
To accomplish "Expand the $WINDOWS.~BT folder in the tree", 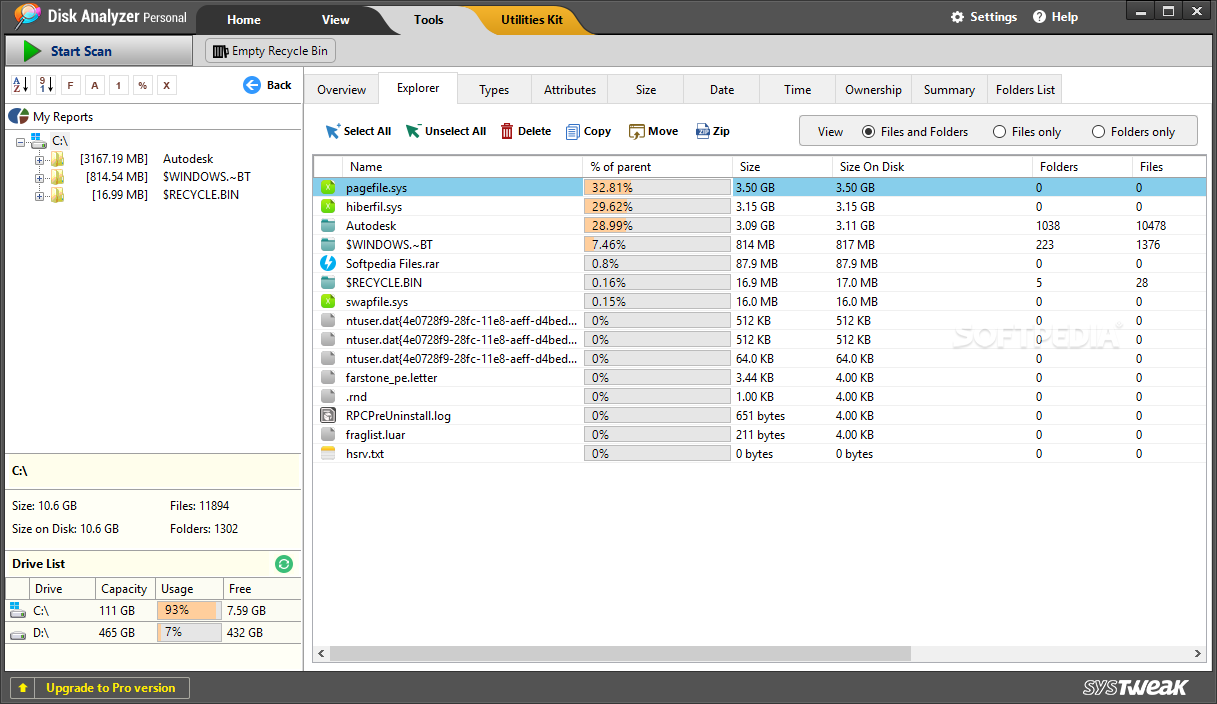I will (40, 177).
